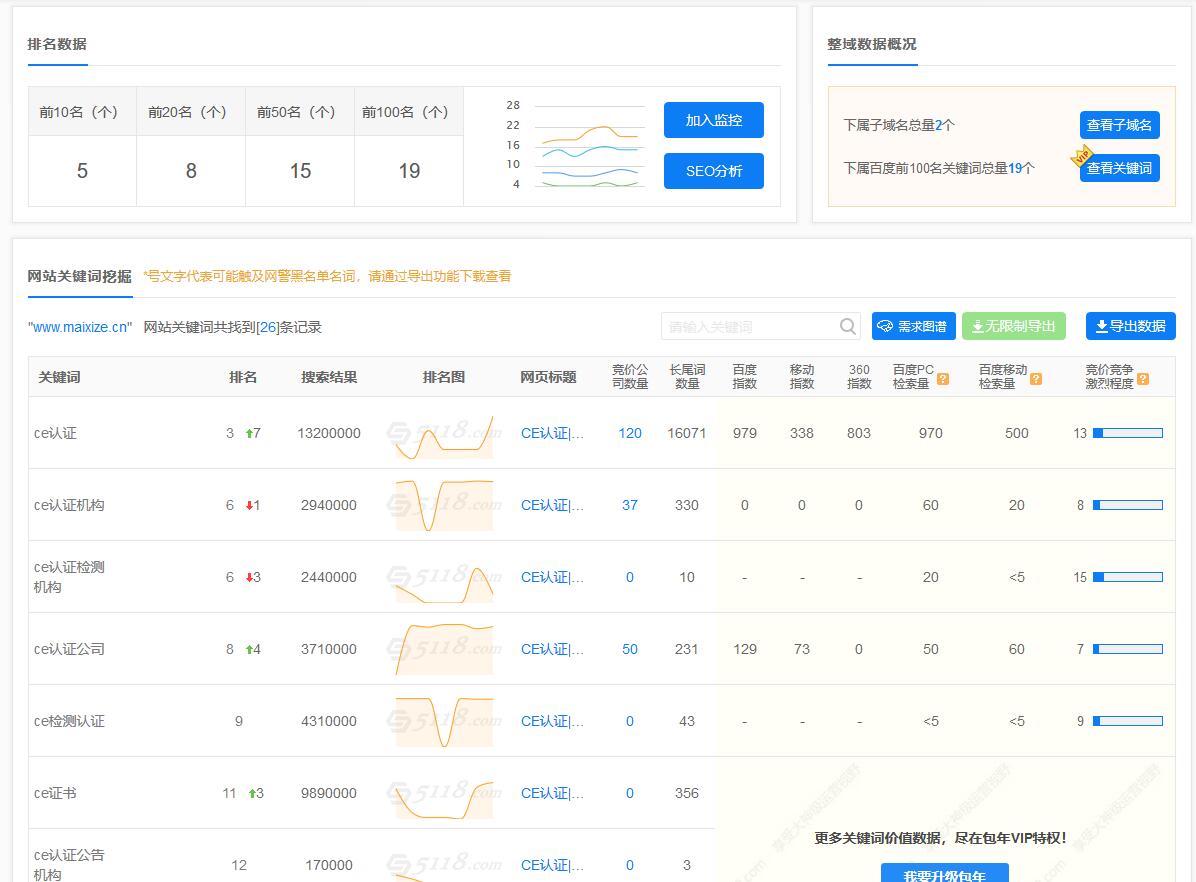
Task: Click keyword text ce证书
Action: (x=56, y=793)
